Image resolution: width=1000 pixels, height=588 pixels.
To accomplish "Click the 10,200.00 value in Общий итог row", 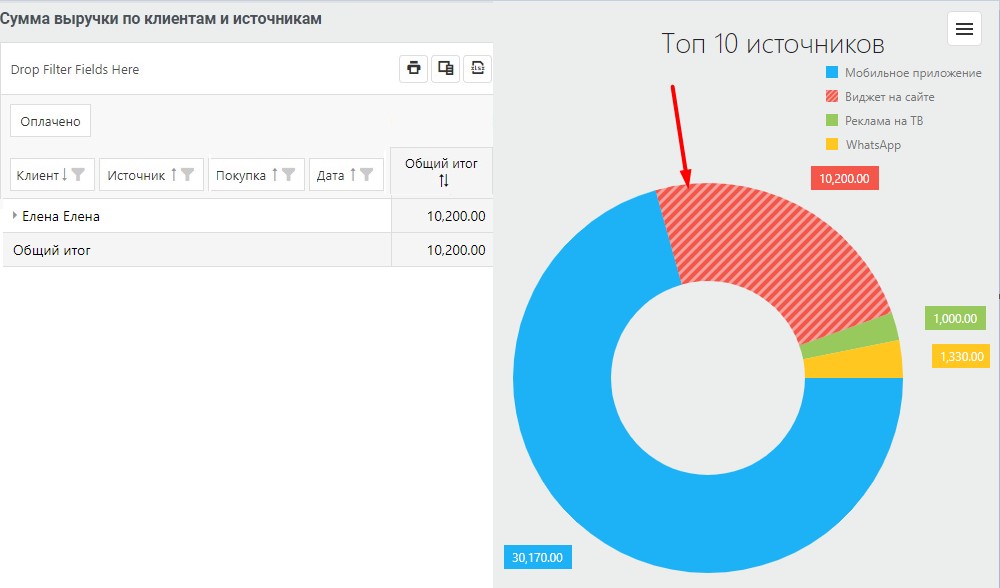I will [456, 250].
